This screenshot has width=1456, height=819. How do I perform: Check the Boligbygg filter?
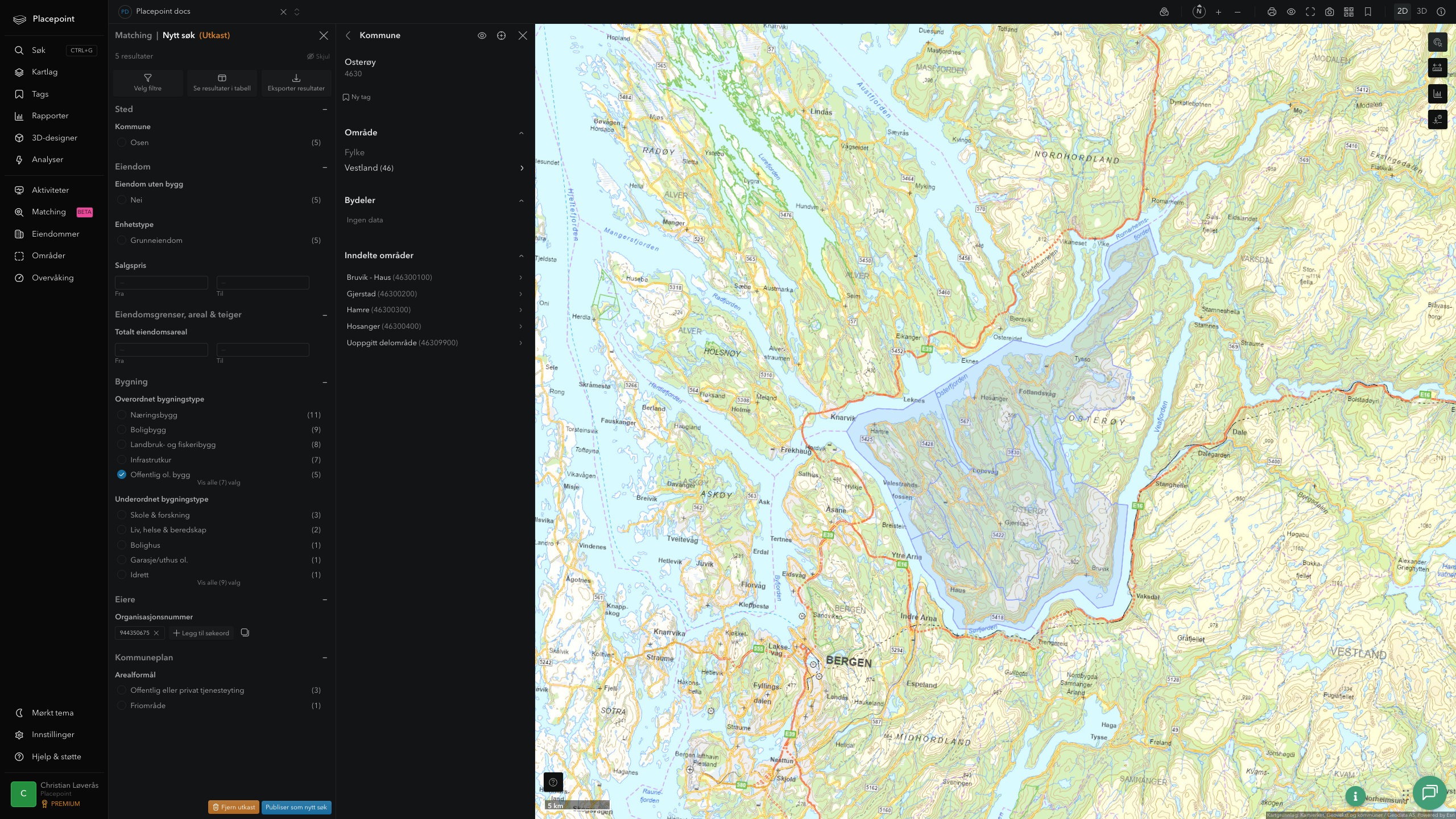click(121, 429)
